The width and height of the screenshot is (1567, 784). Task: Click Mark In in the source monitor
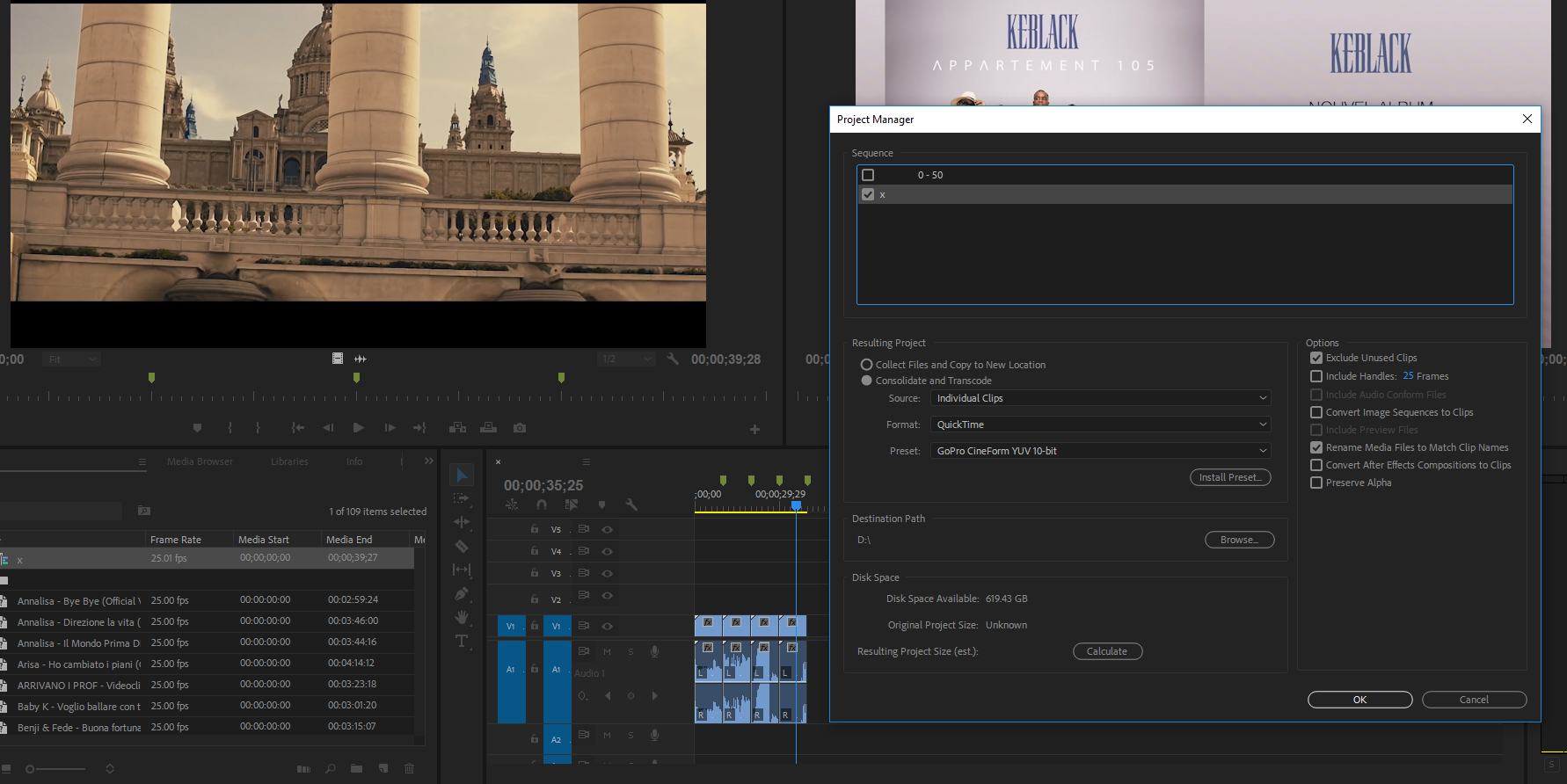point(230,428)
